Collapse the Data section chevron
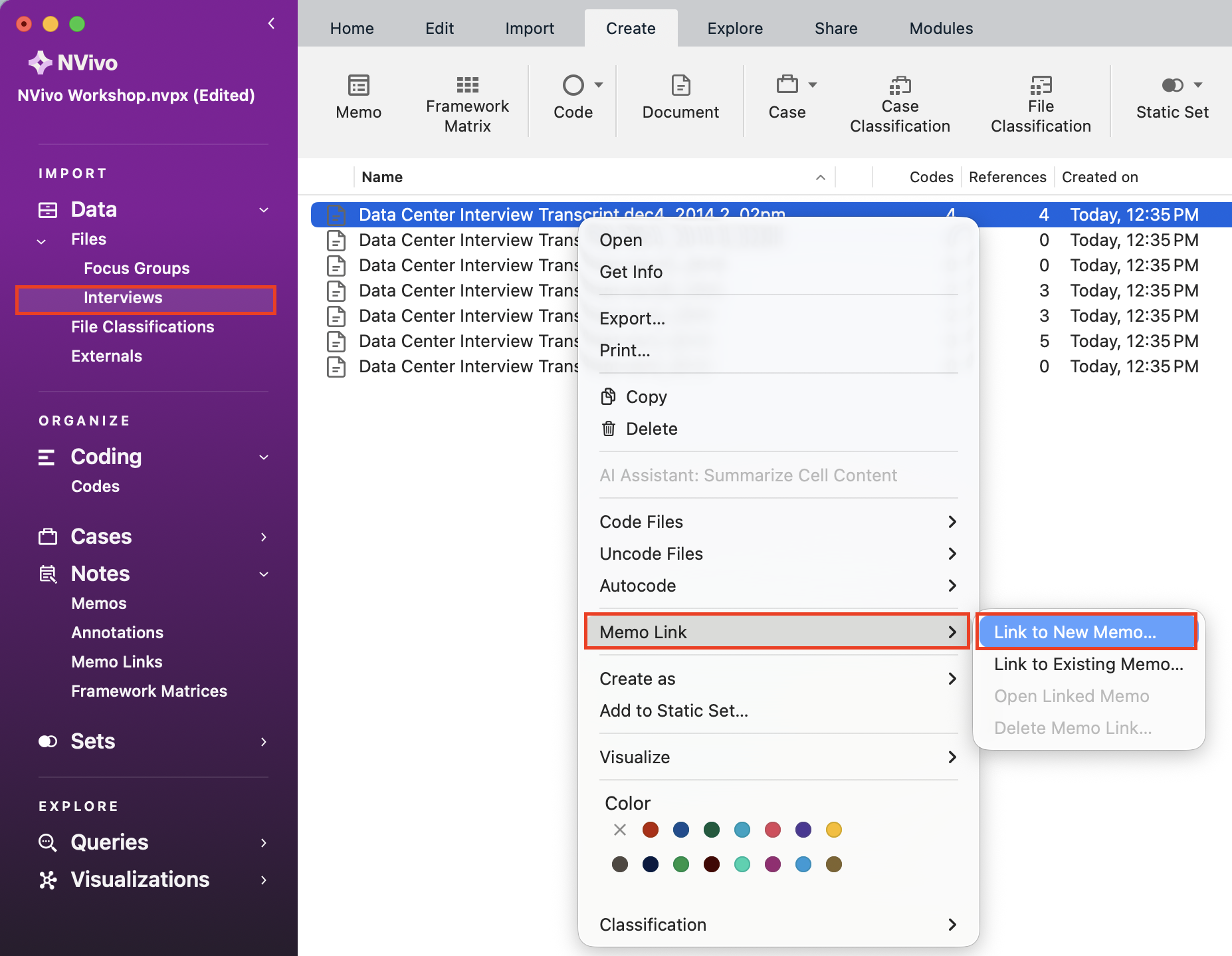 click(x=264, y=210)
